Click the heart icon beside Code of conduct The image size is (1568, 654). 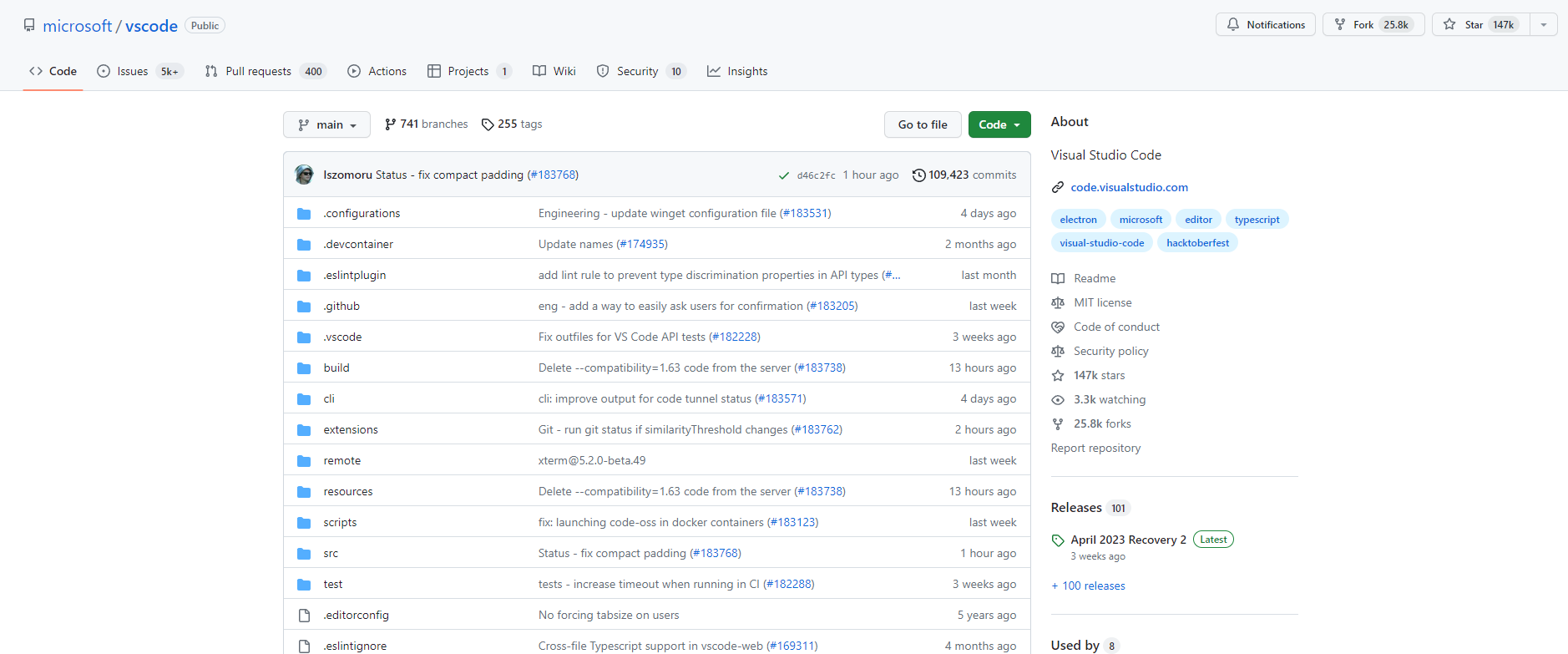pyautogui.click(x=1058, y=327)
